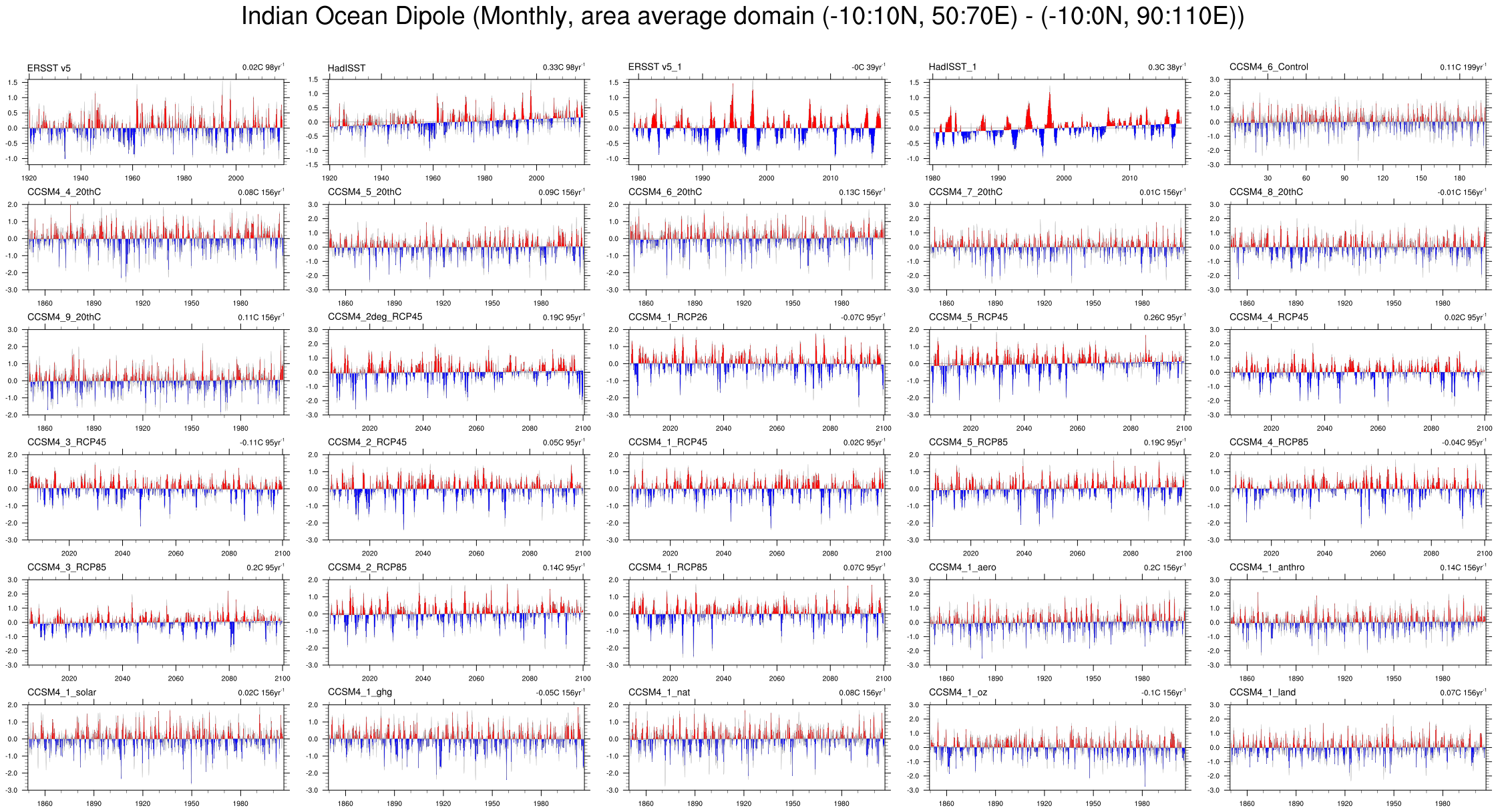
Task: Click the CCSM4_7_20thC chart
Action: click(x=1058, y=247)
